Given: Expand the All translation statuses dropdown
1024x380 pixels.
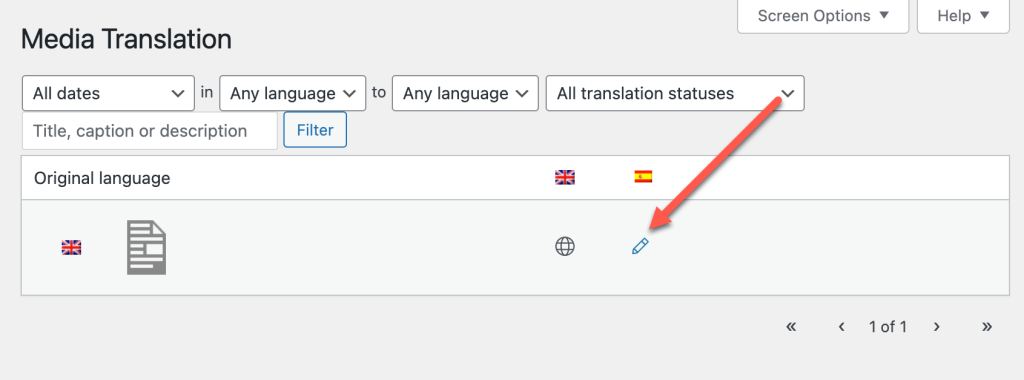Looking at the screenshot, I should (675, 93).
